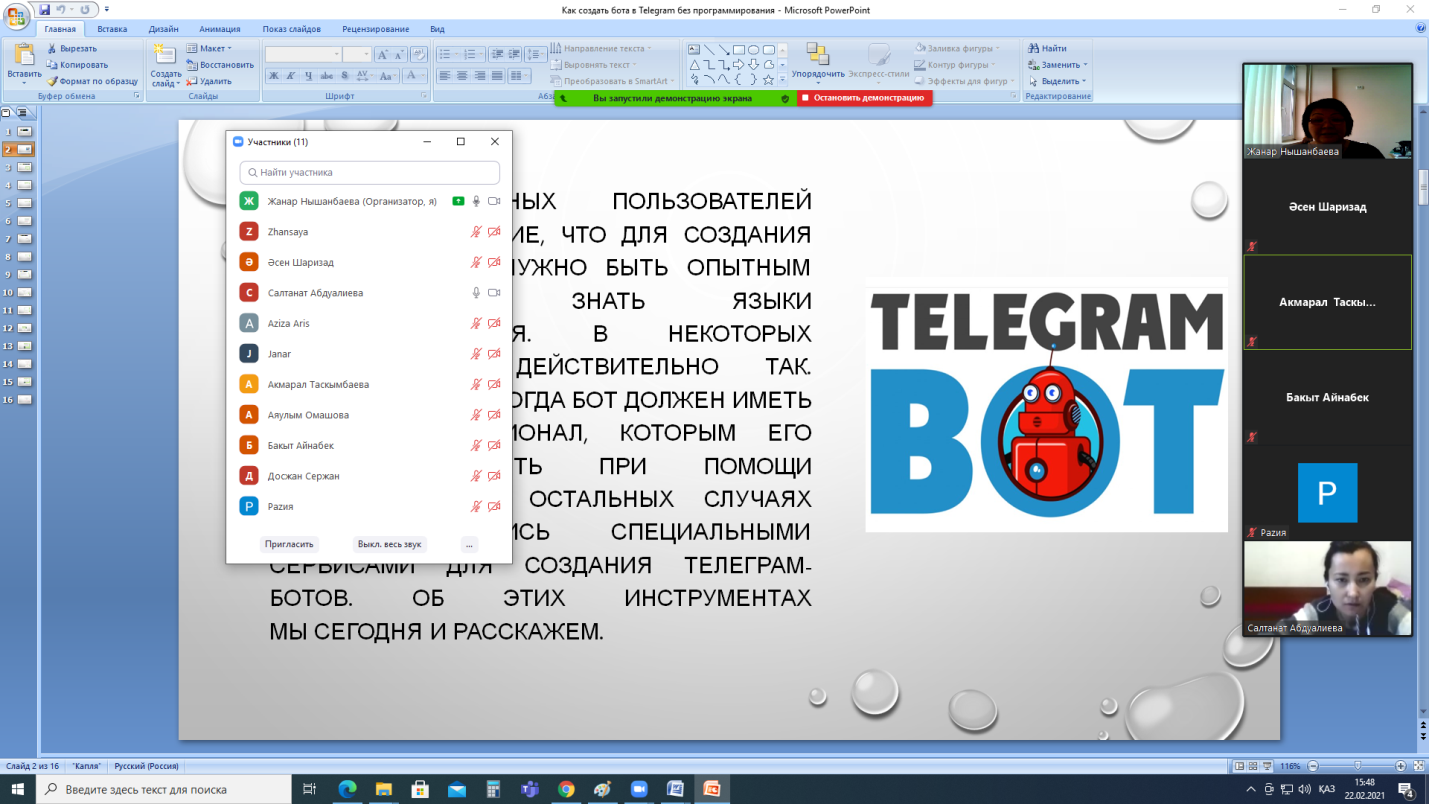Toggle bold Ж formatting
This screenshot has height=804, width=1429.
coord(273,75)
